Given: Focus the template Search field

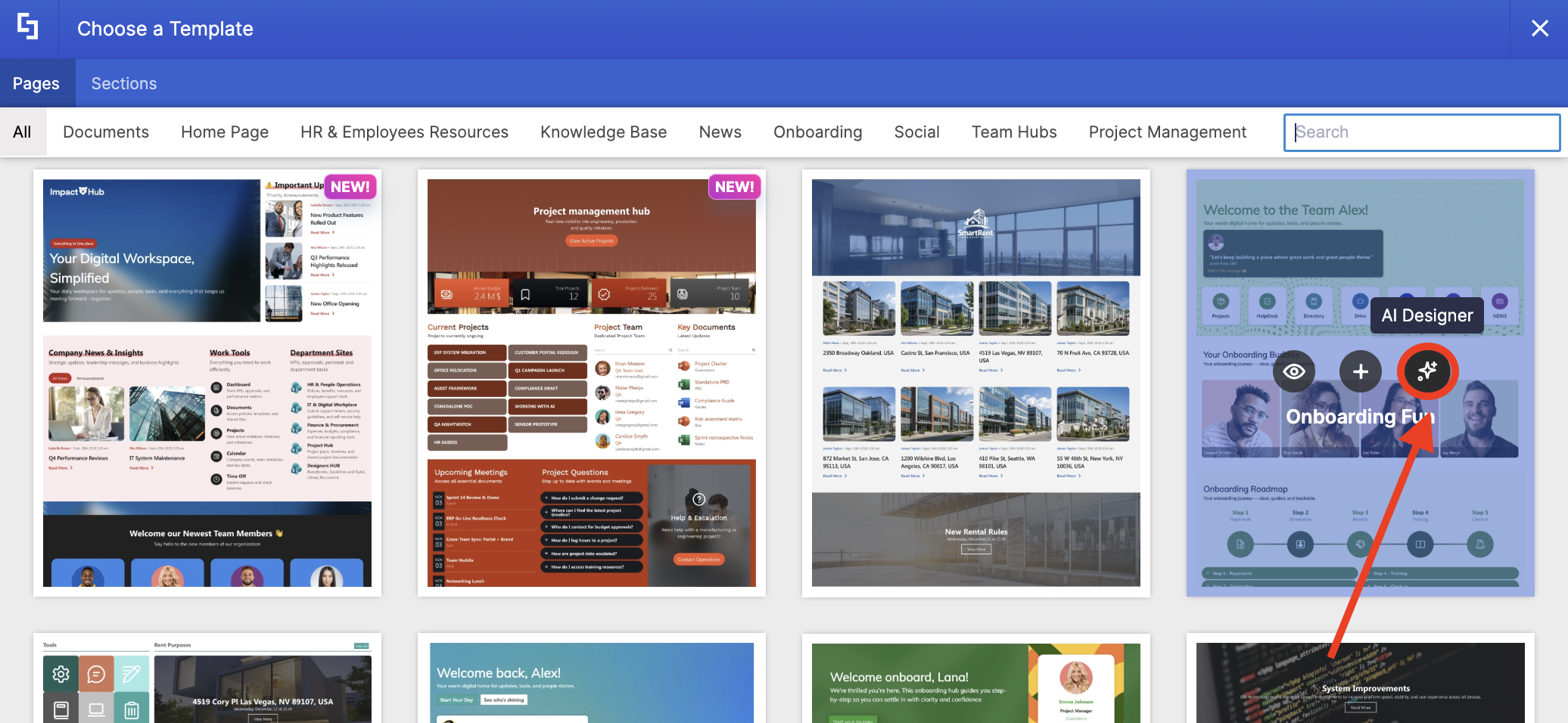Looking at the screenshot, I should 1422,132.
